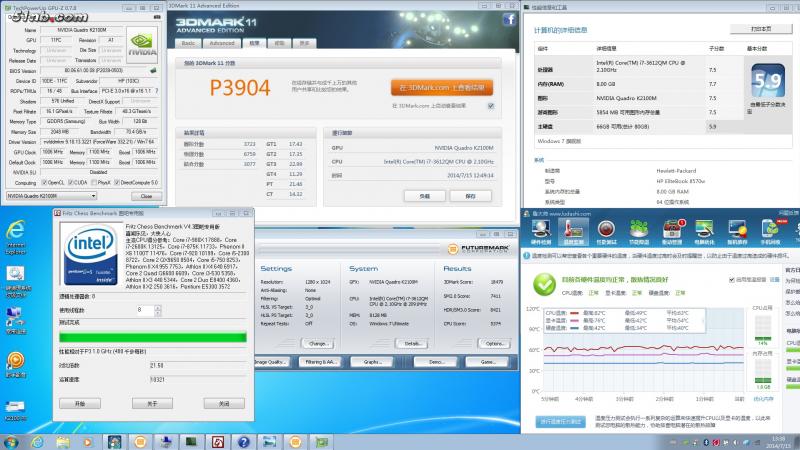This screenshot has width=800, height=450.
Task: Click the threads input field showing 8
Action: (x=145, y=310)
